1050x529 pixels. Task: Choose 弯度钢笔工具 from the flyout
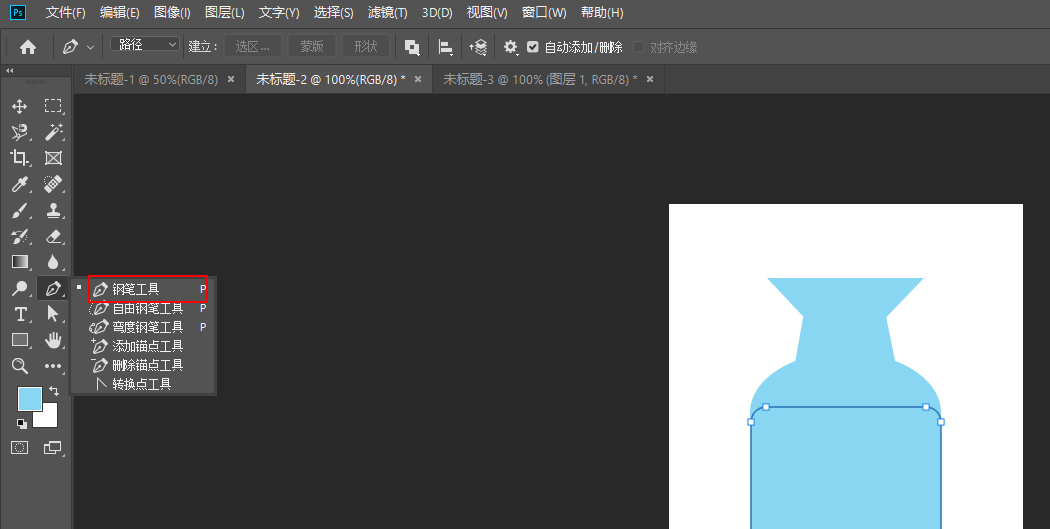point(146,327)
